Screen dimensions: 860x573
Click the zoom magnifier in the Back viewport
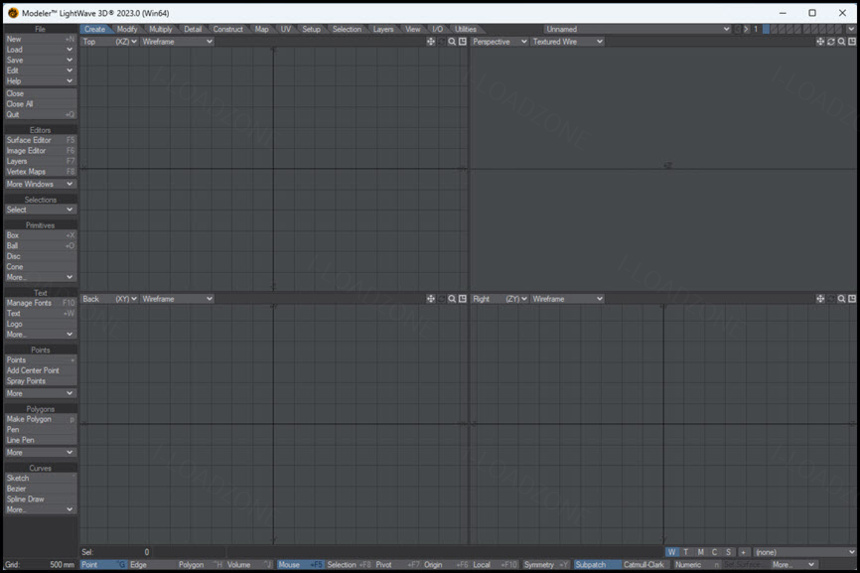pos(452,299)
